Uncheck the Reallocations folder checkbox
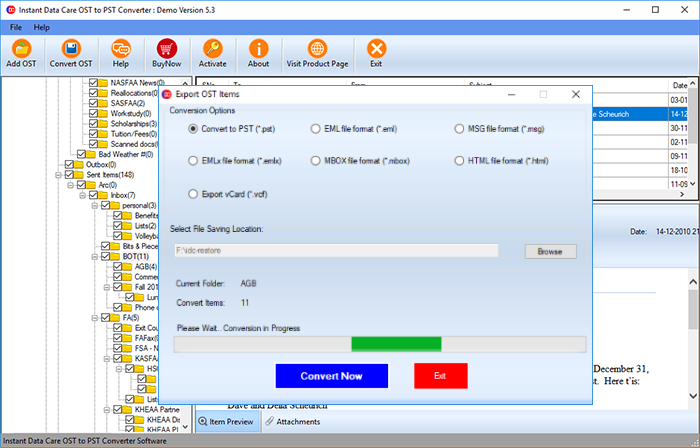The width and height of the screenshot is (700, 448). [x=93, y=93]
